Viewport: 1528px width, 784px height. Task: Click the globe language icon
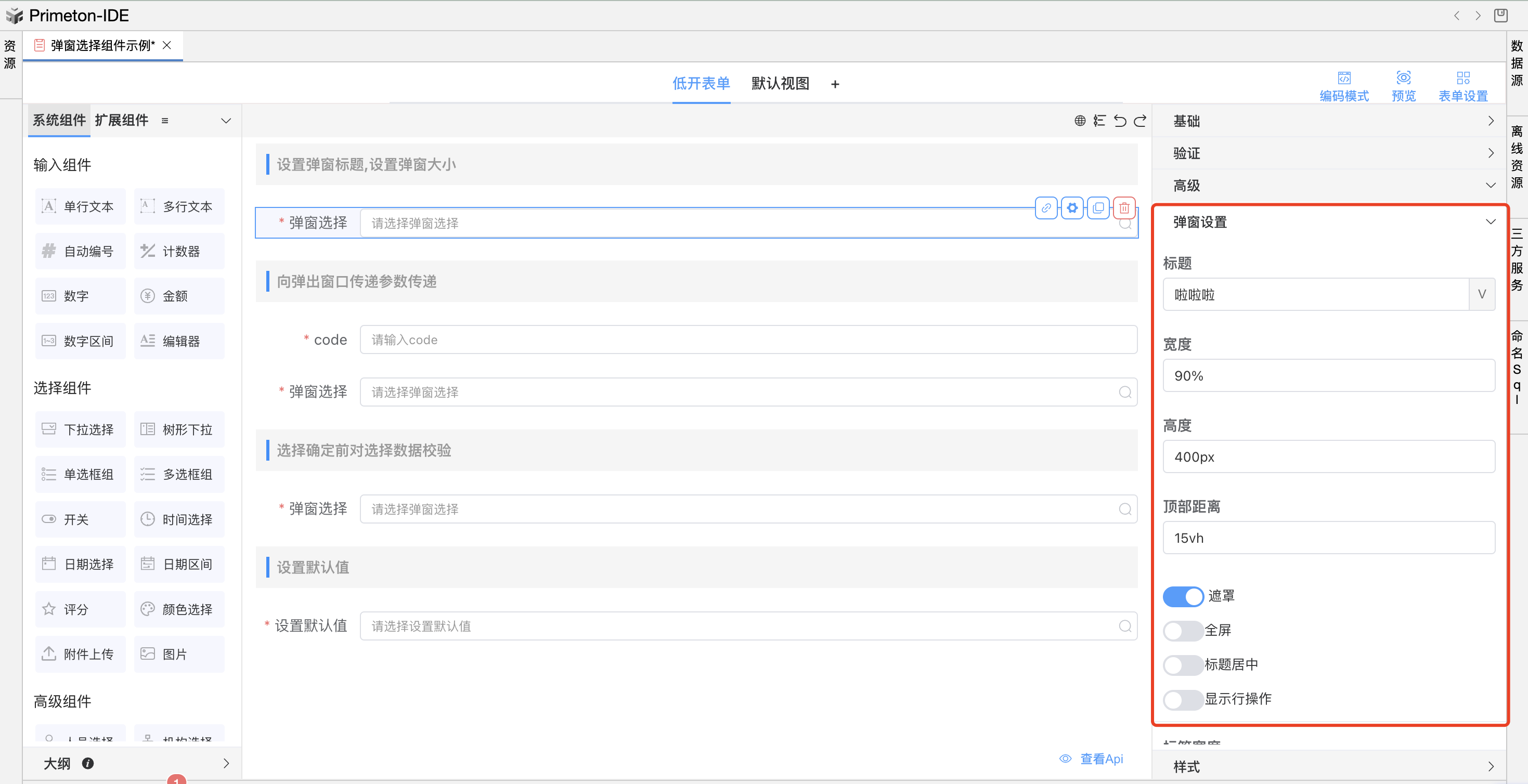point(1080,121)
